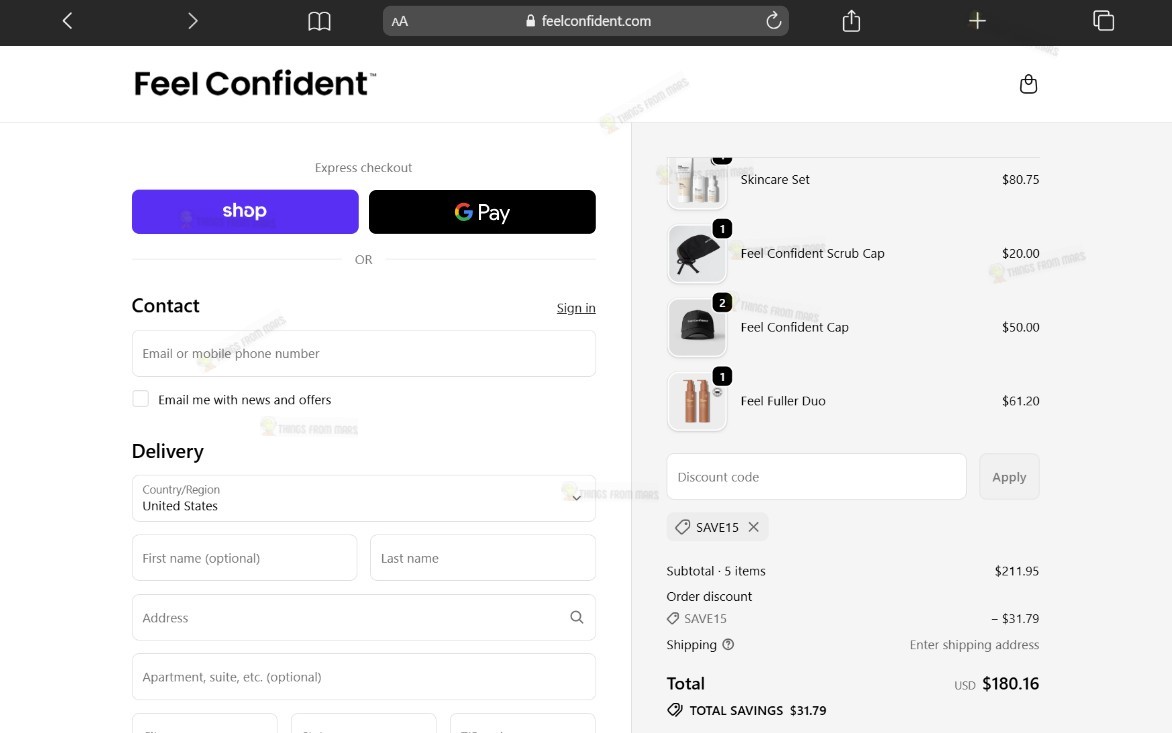Click the feelconfident.com address bar

(x=585, y=21)
